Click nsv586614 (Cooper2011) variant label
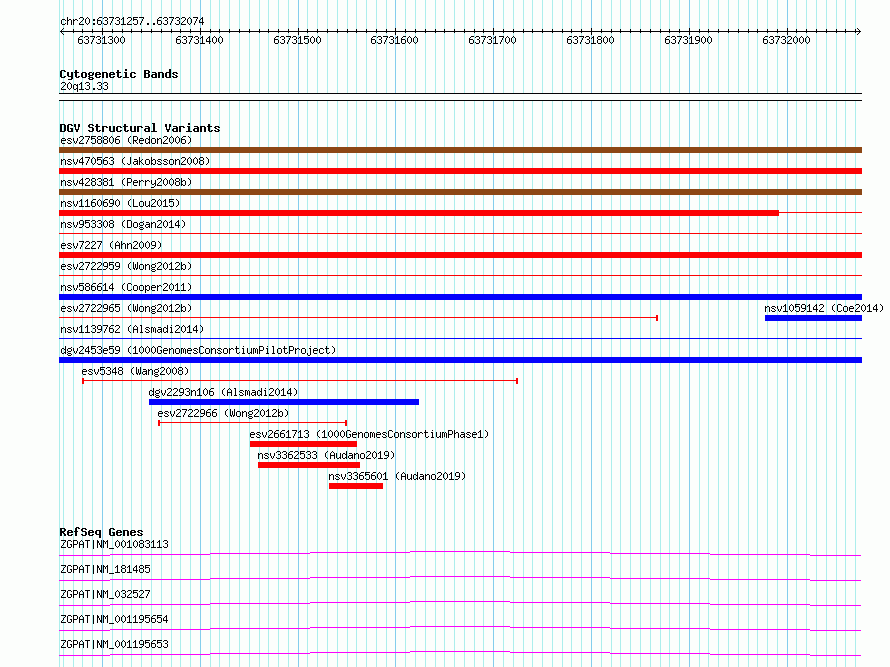Viewport: 890px width, 667px height. 126,287
